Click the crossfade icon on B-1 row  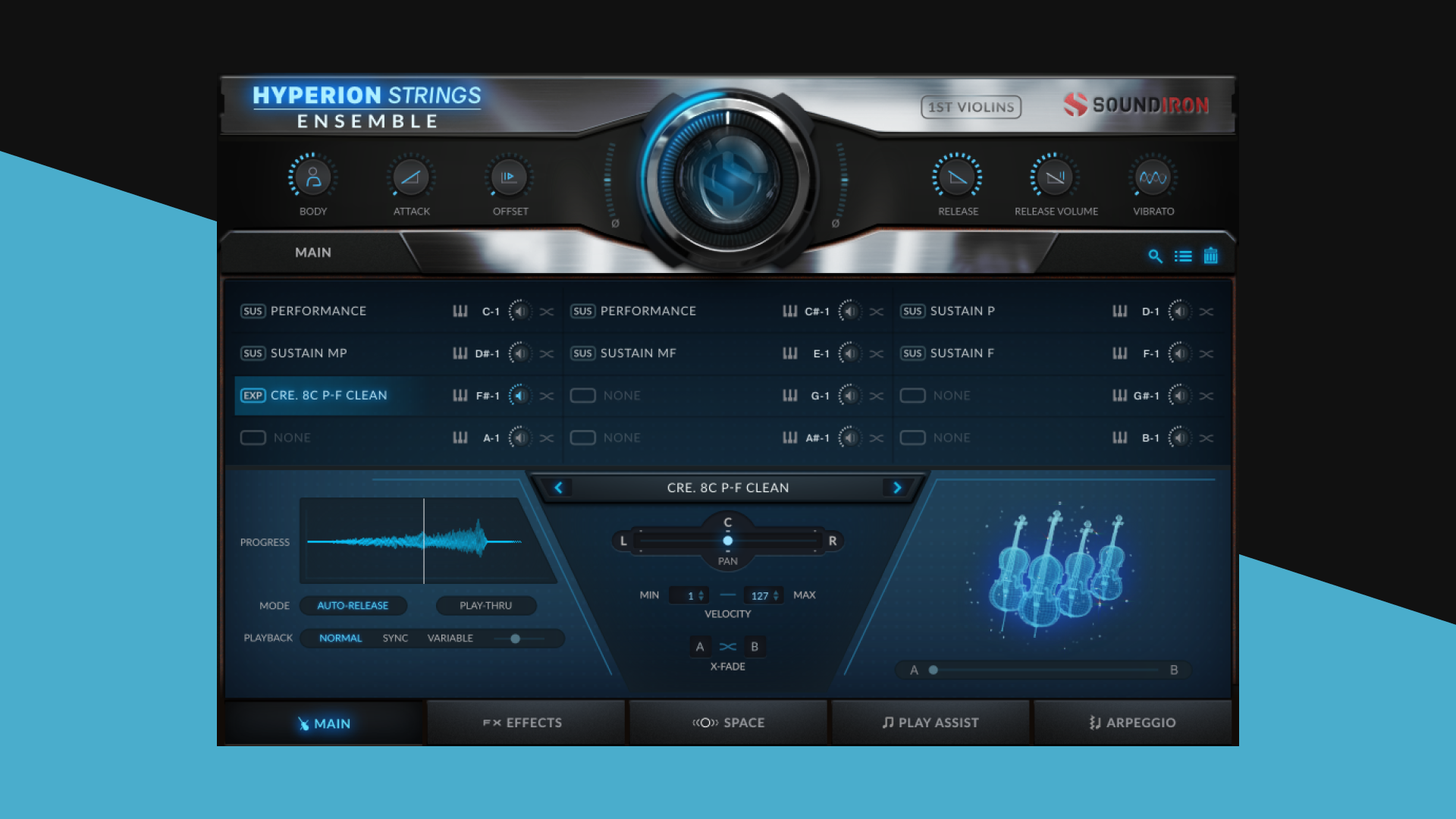click(x=1207, y=438)
